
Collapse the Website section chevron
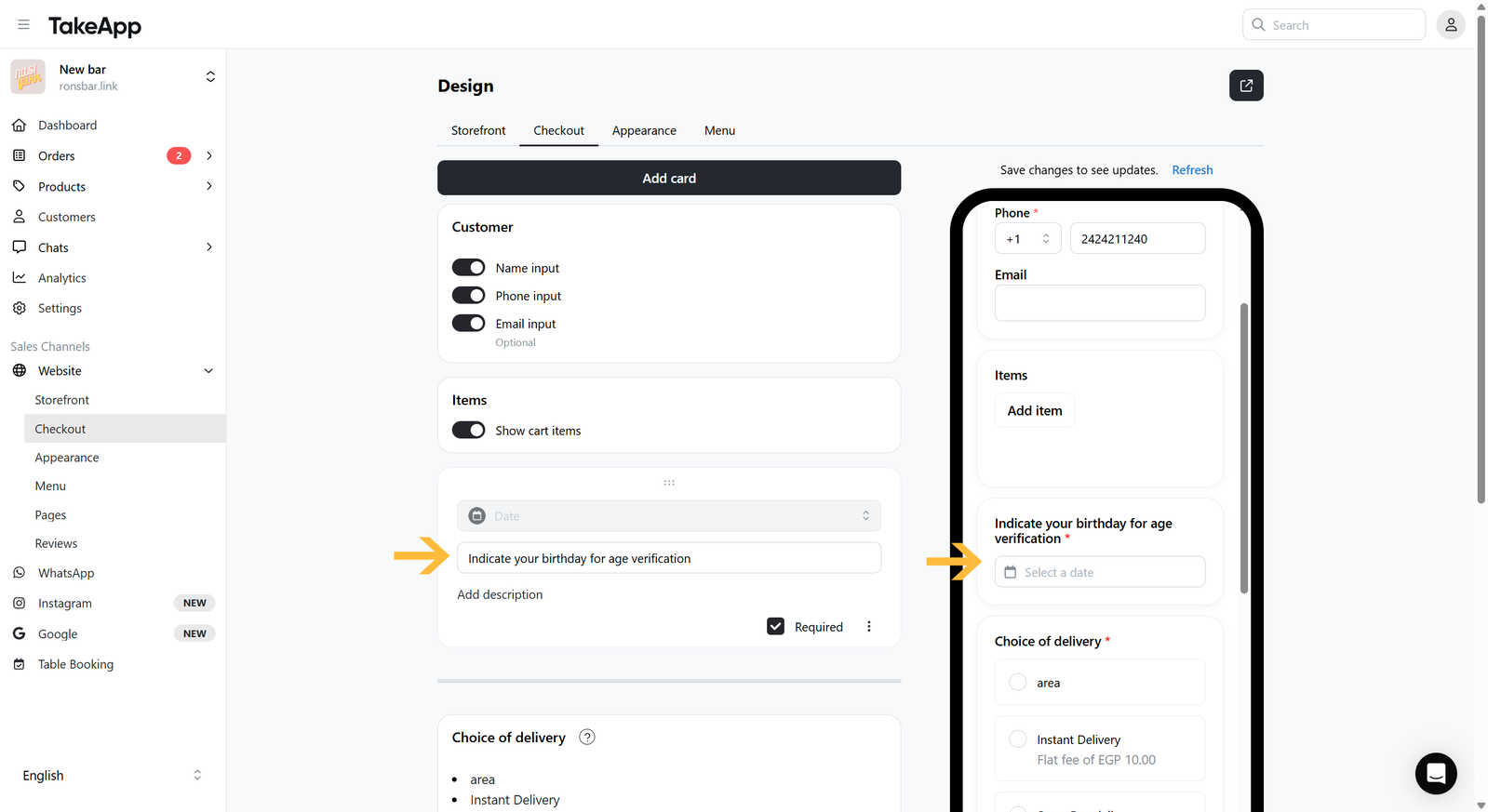pos(208,370)
